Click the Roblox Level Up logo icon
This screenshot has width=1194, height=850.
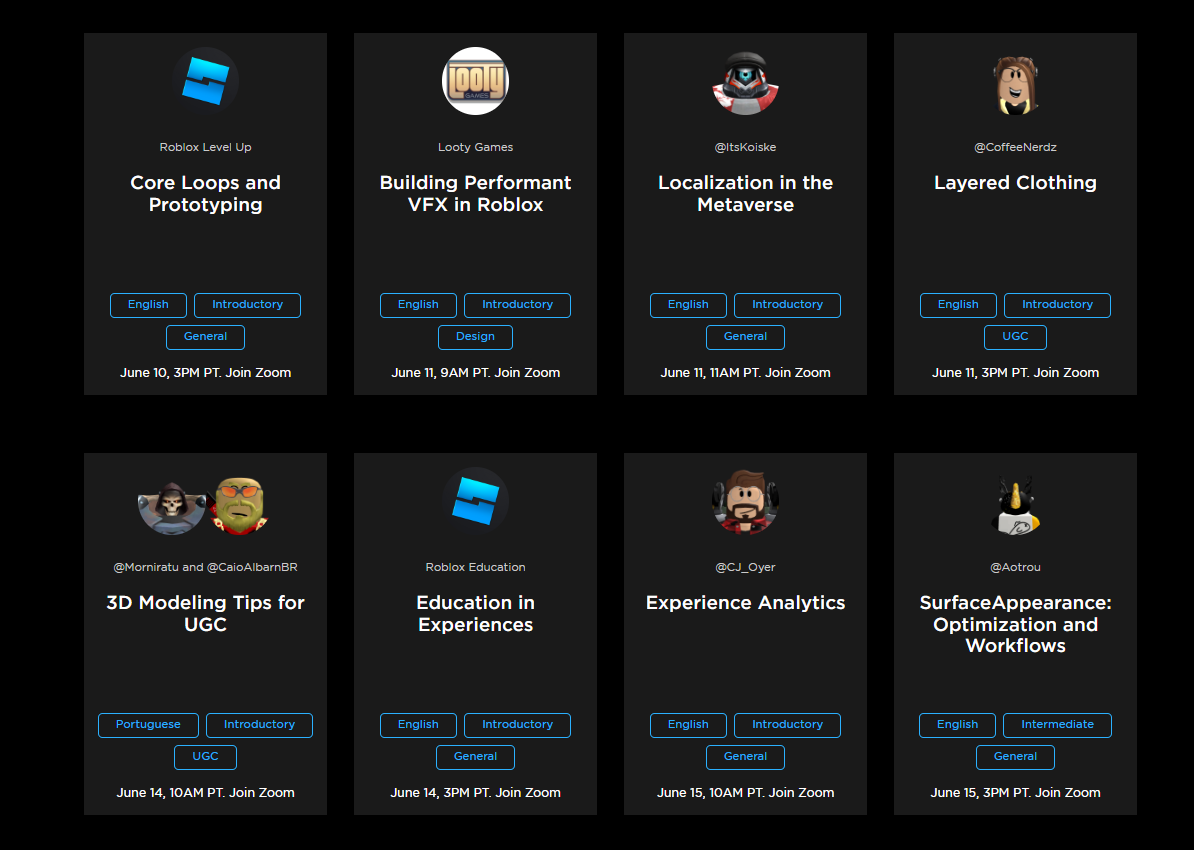205,80
